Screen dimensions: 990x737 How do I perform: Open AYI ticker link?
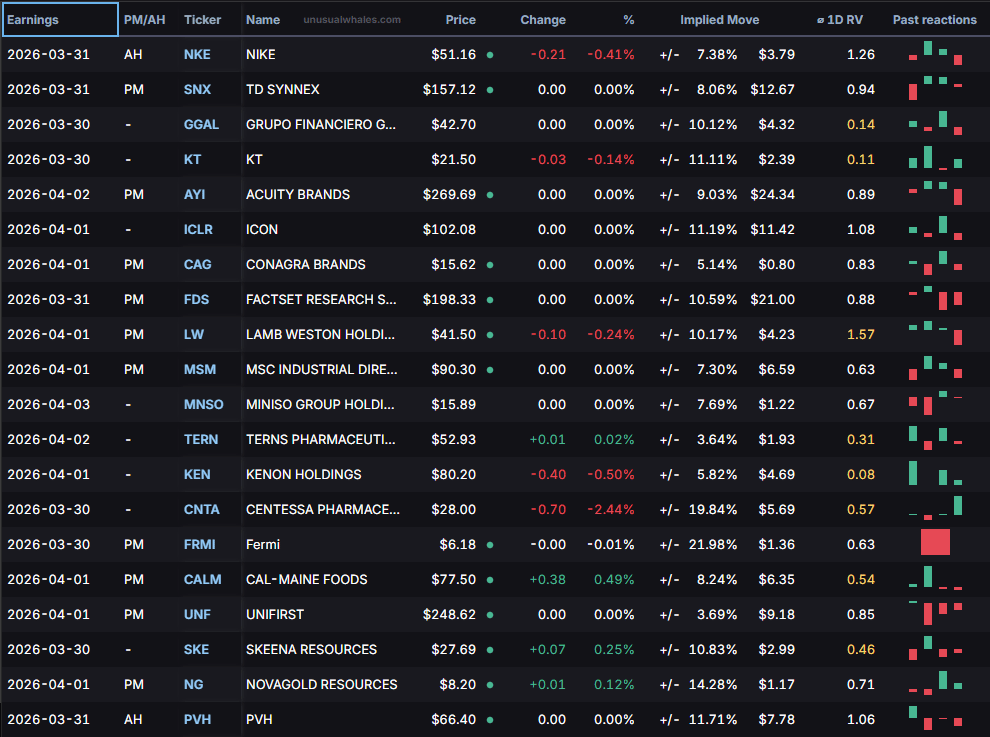(x=194, y=195)
